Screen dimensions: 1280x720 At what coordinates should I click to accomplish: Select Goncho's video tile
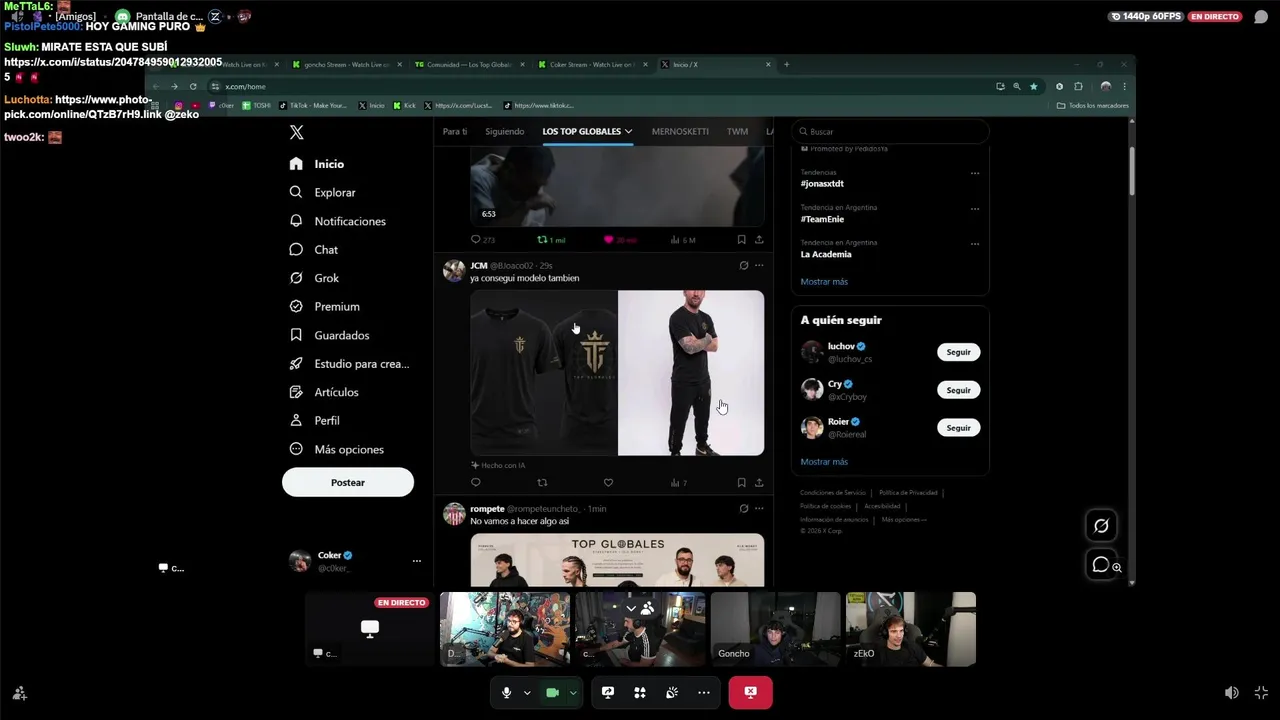click(775, 629)
